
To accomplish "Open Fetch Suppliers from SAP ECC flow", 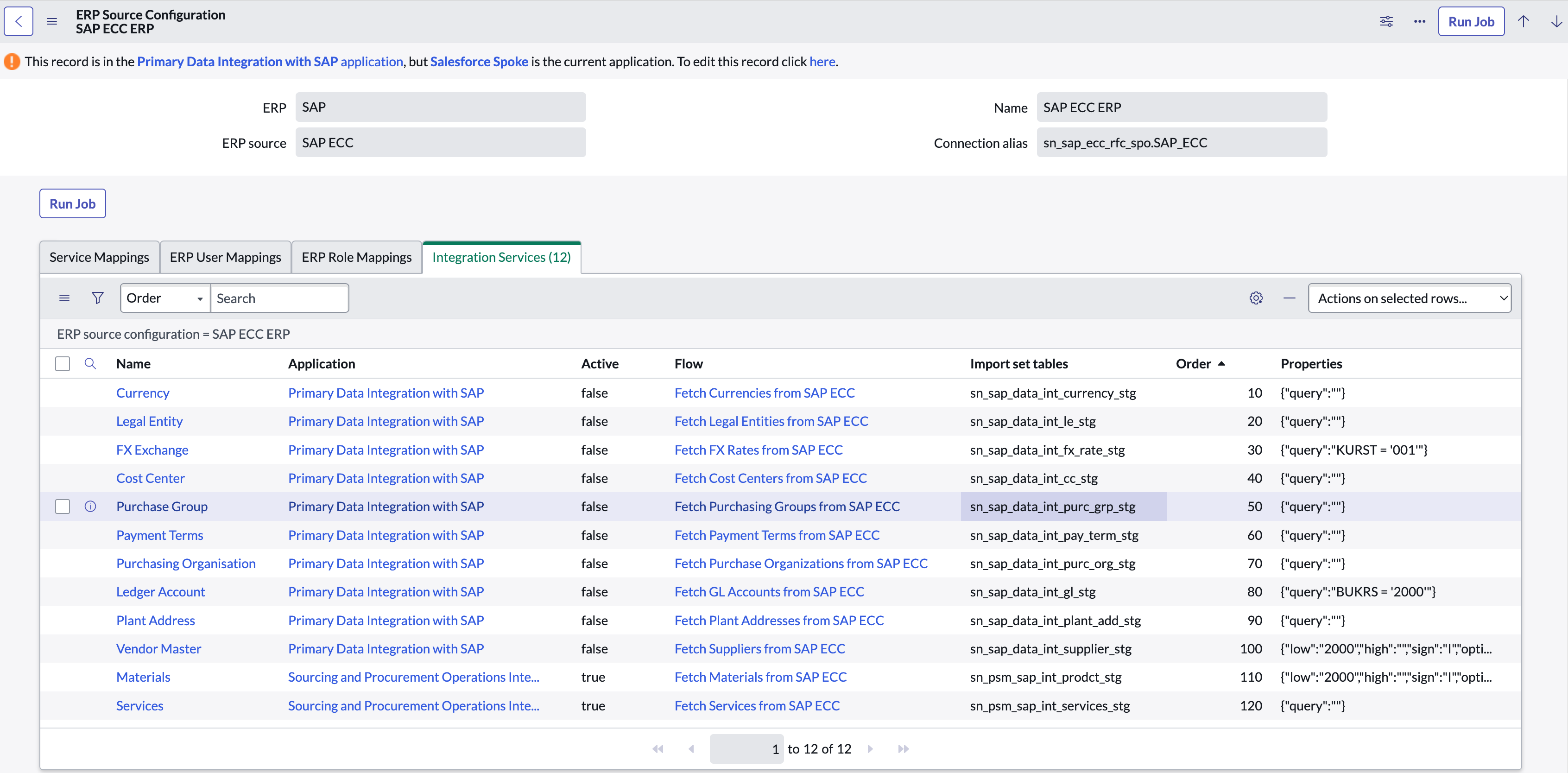I will [x=759, y=648].
